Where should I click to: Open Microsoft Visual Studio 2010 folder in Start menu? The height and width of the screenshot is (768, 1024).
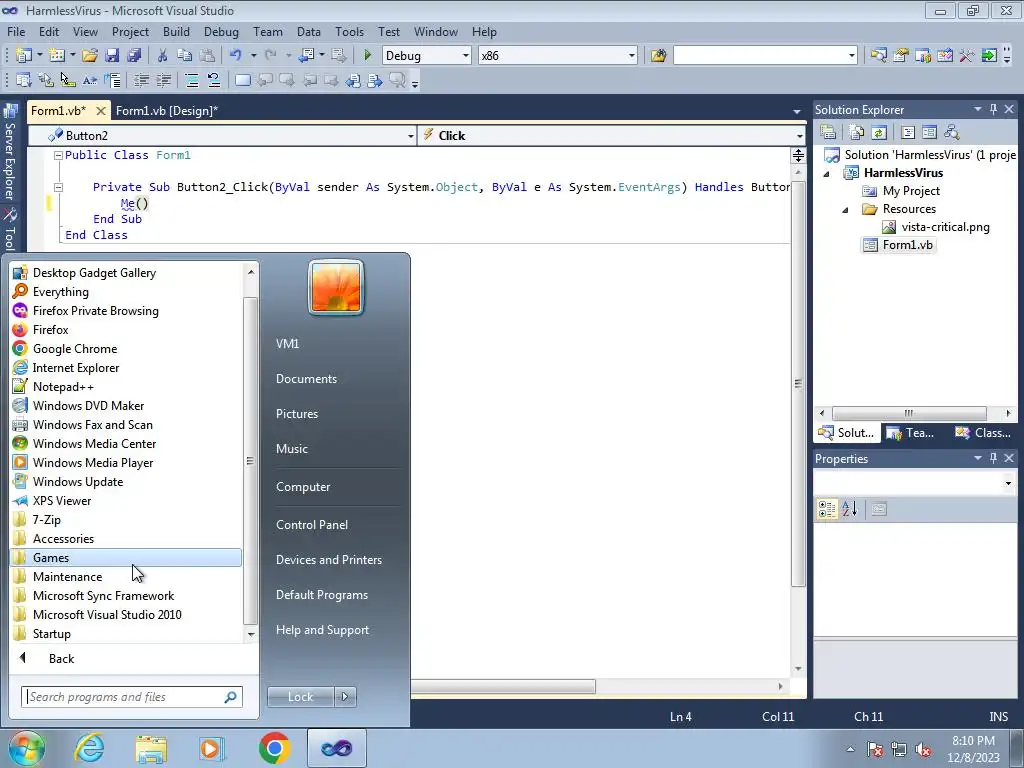coord(126,615)
